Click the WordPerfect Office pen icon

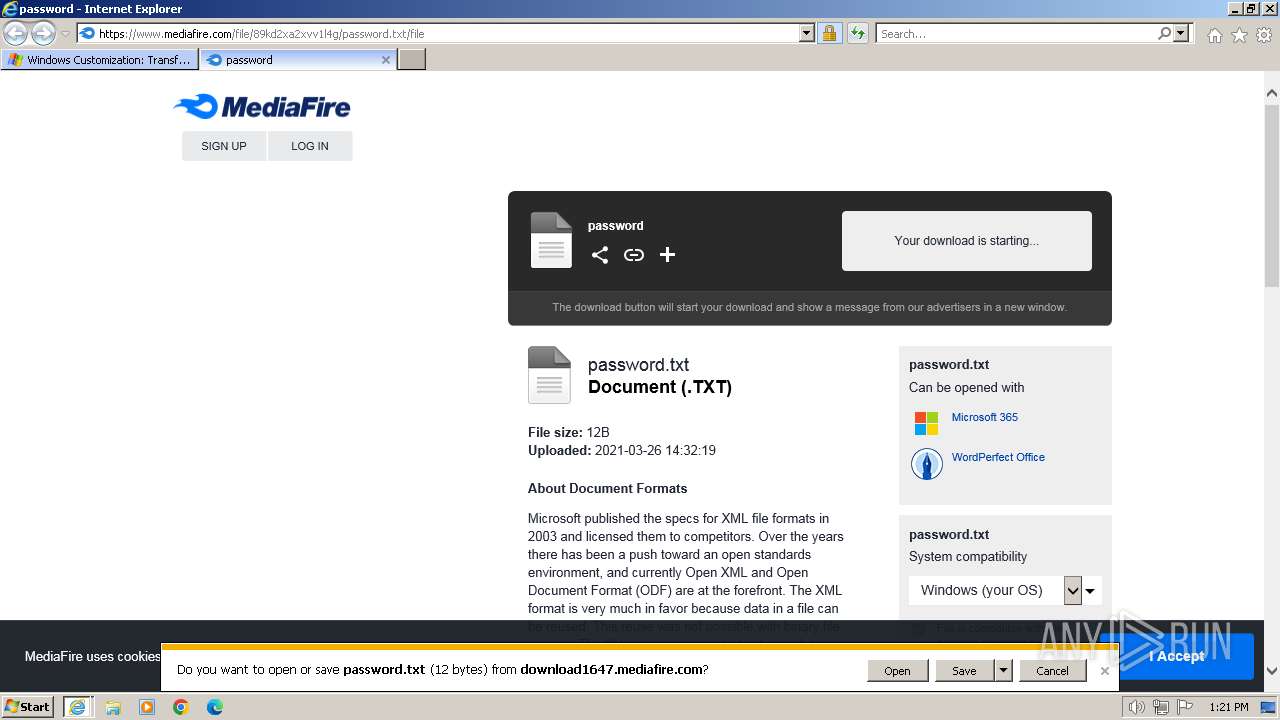[x=926, y=463]
